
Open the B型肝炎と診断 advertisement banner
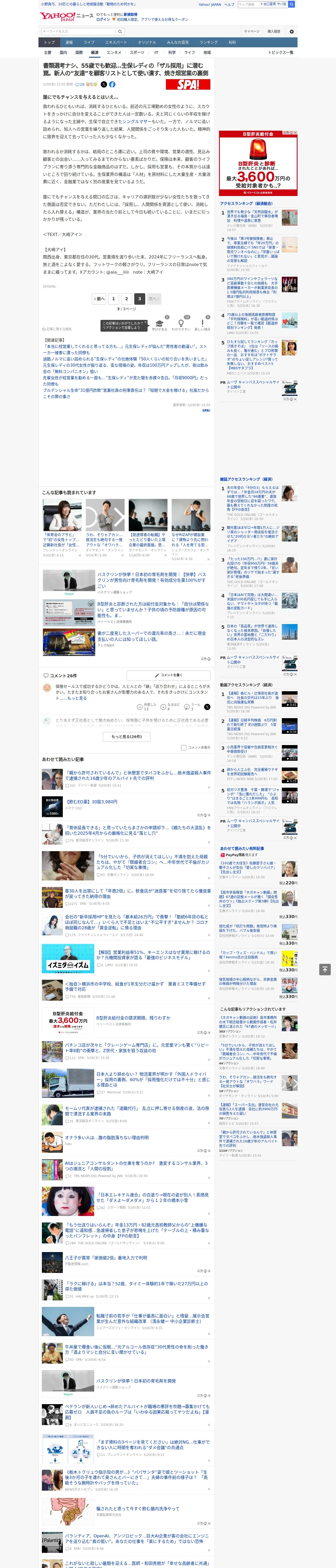[x=259, y=163]
